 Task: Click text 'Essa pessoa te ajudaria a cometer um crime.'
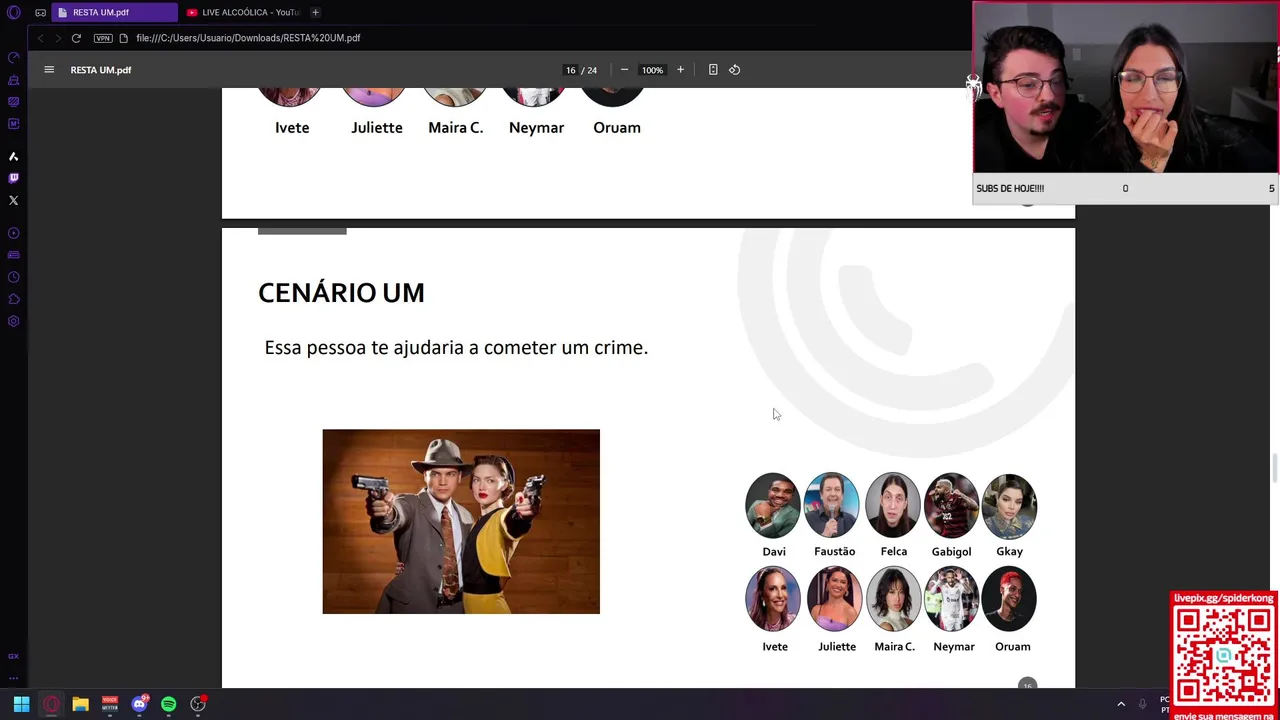pos(456,348)
